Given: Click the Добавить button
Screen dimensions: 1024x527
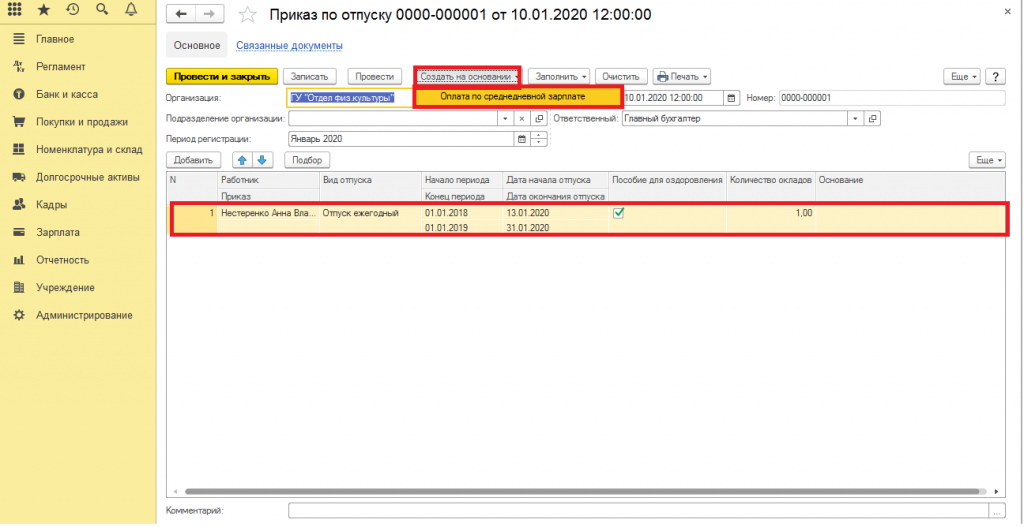Looking at the screenshot, I should (193, 160).
